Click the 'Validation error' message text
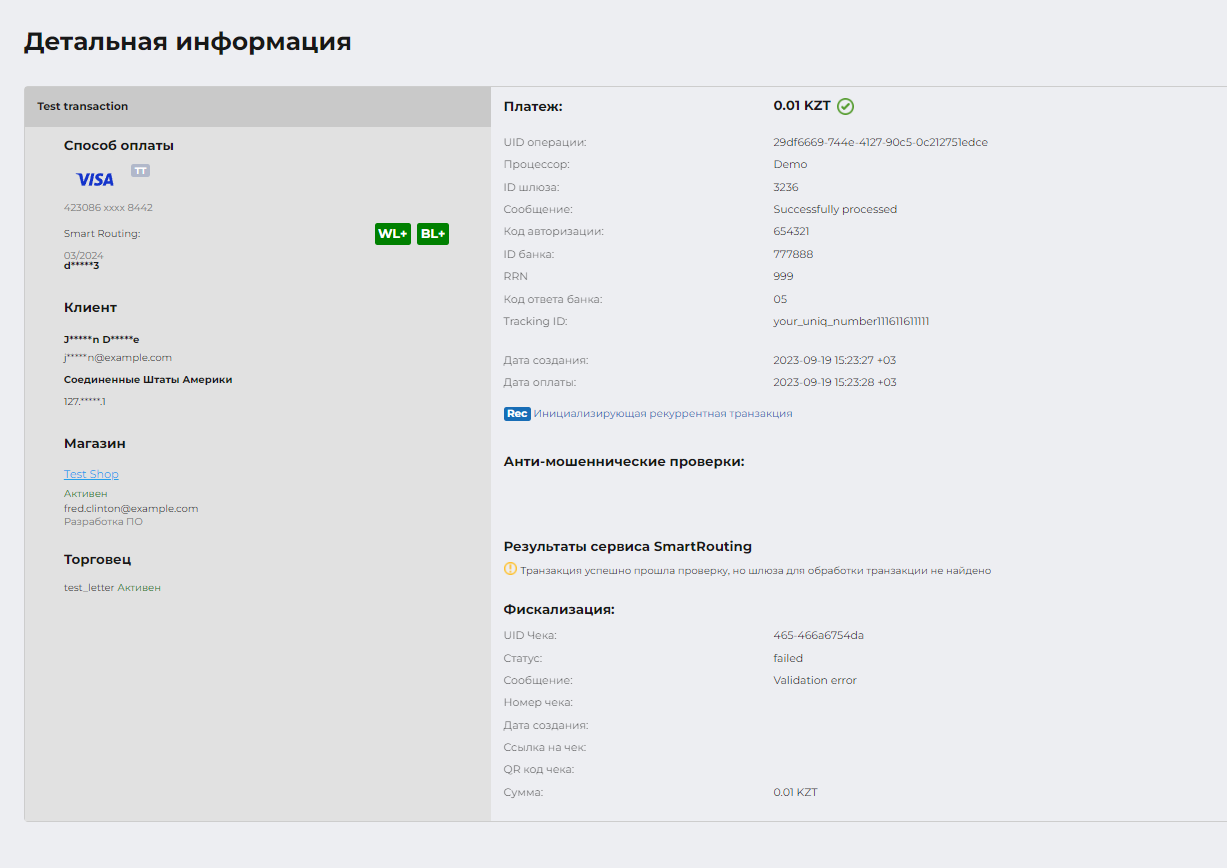The image size is (1227, 868). click(814, 680)
